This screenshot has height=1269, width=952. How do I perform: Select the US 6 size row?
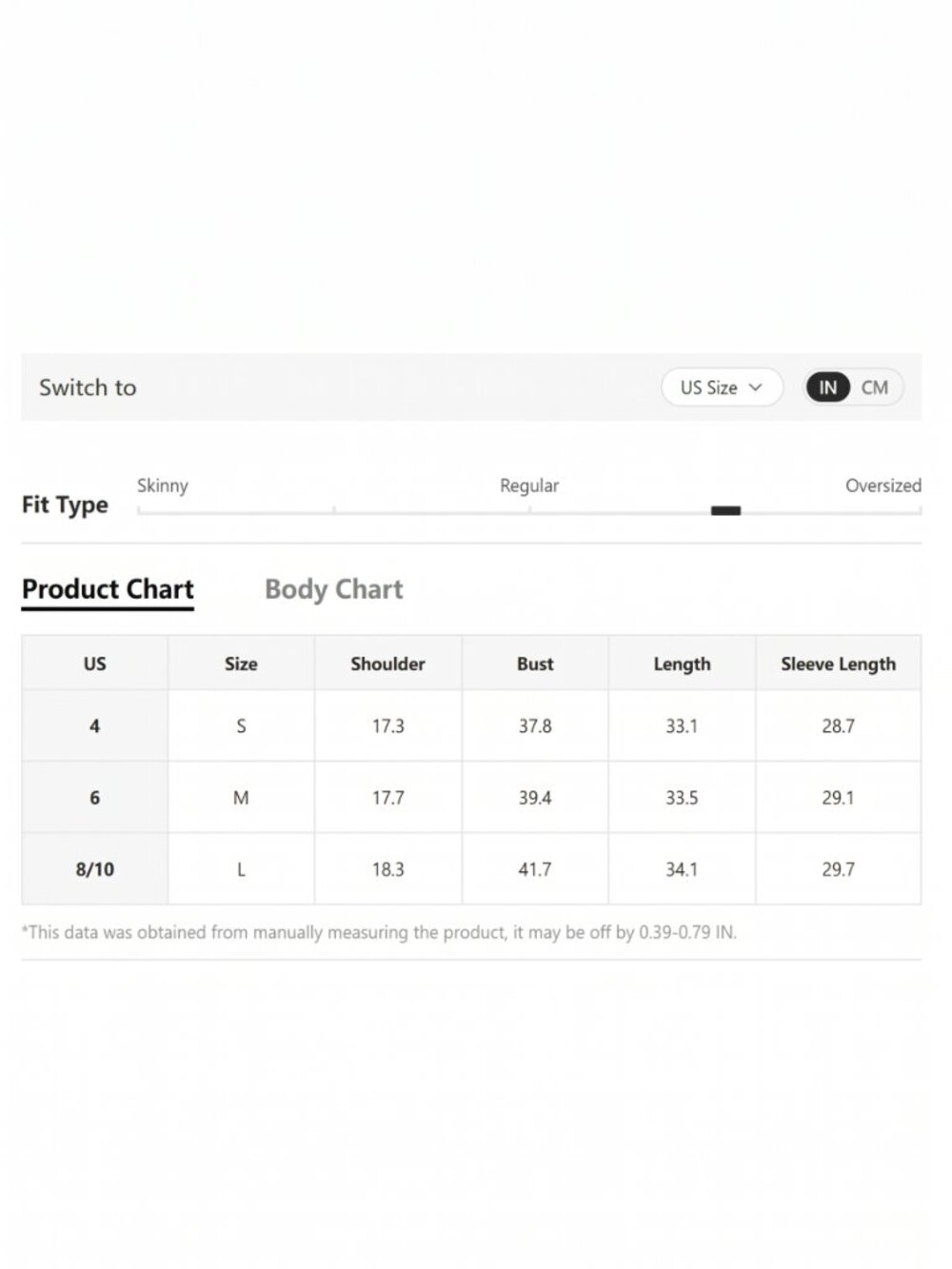pyautogui.click(x=471, y=798)
